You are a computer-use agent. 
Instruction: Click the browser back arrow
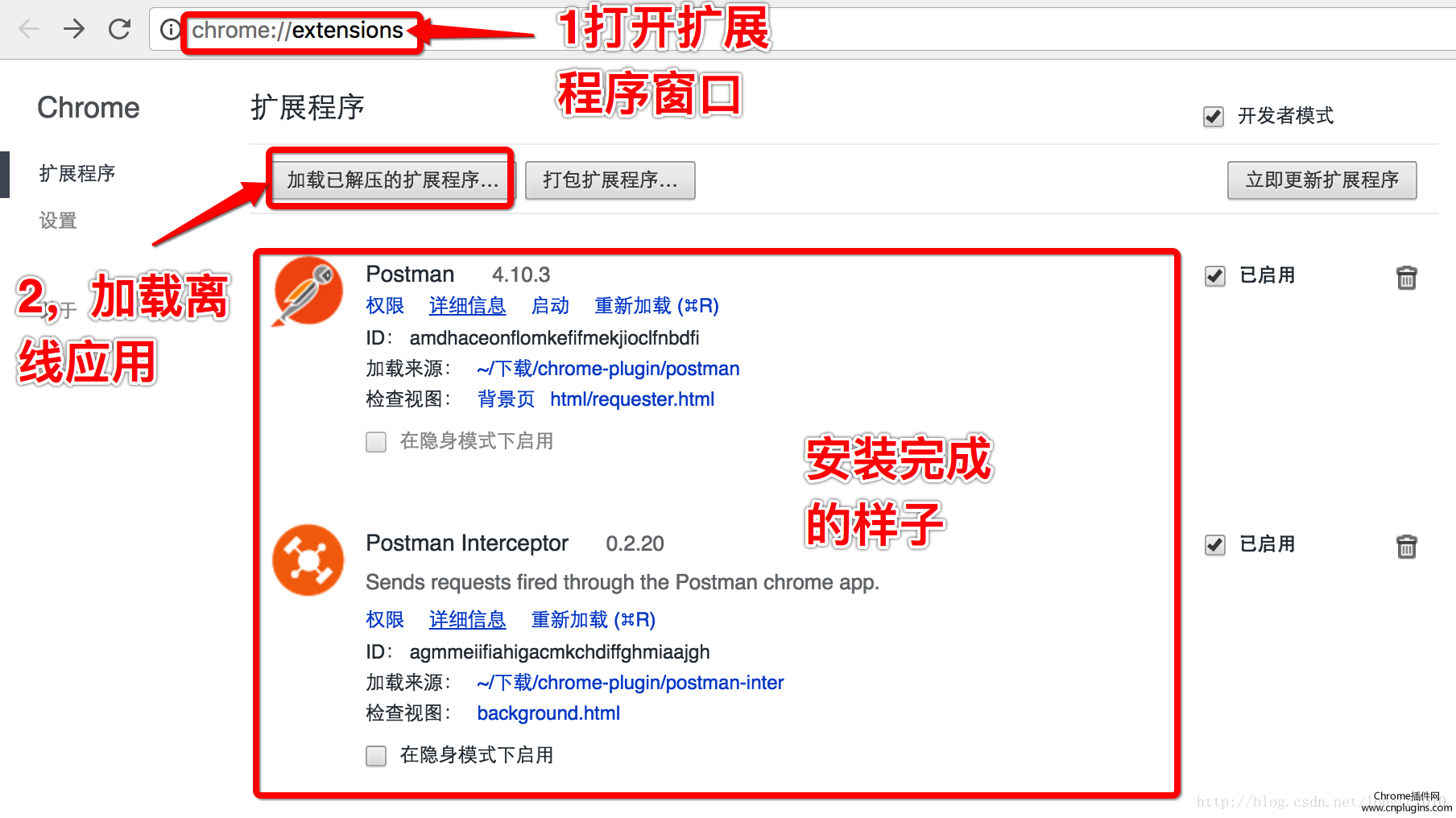[x=29, y=30]
